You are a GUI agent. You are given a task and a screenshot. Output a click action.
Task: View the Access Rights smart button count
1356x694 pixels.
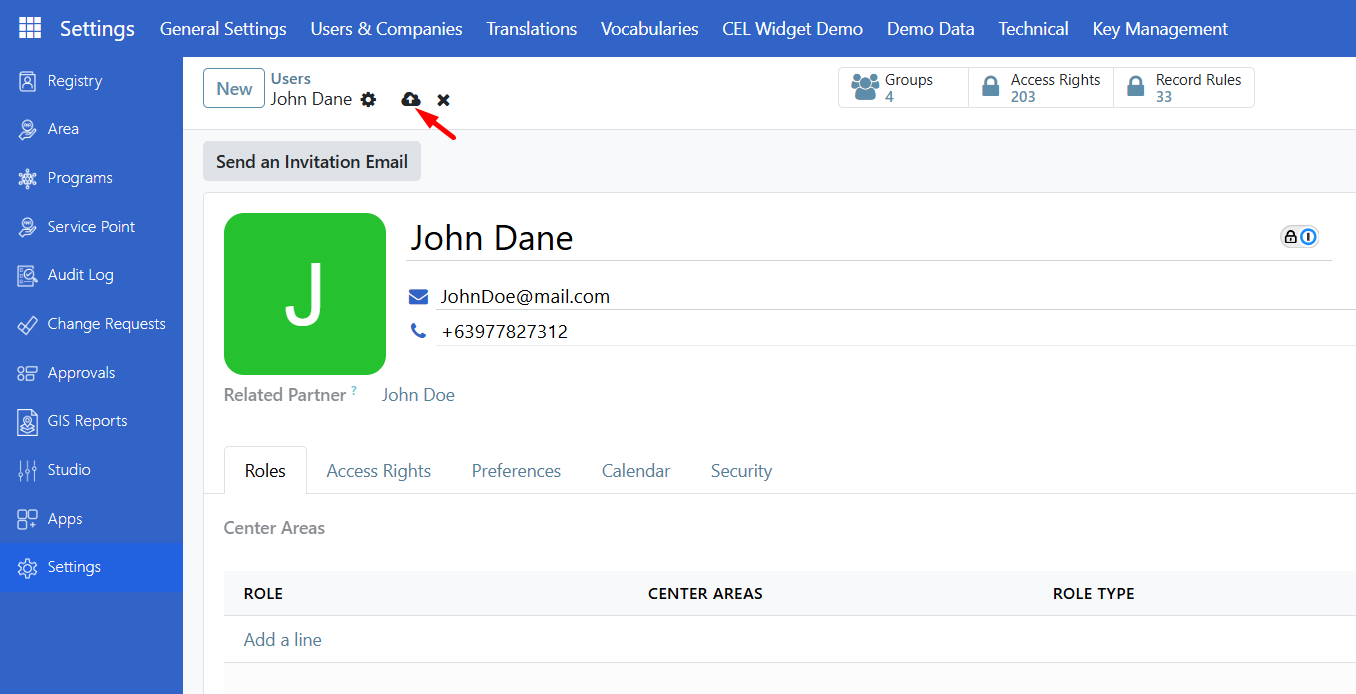1040,87
